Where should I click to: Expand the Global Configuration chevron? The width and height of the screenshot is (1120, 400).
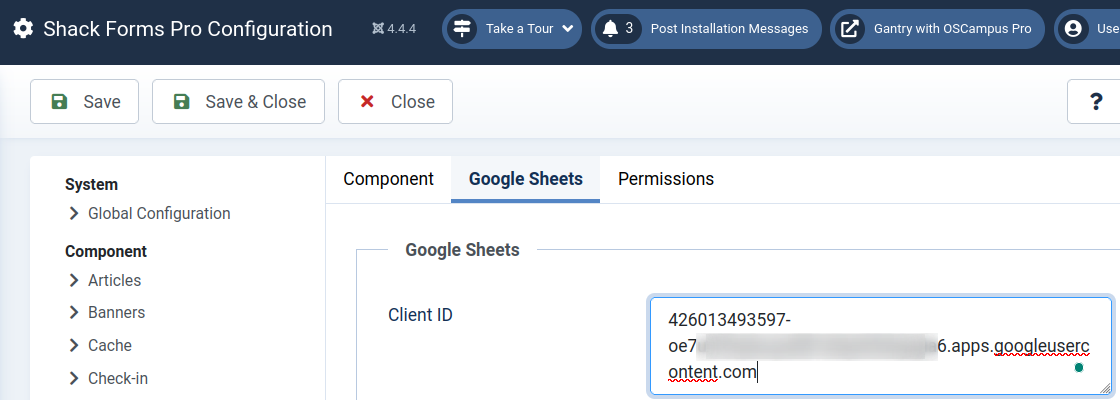tap(73, 214)
